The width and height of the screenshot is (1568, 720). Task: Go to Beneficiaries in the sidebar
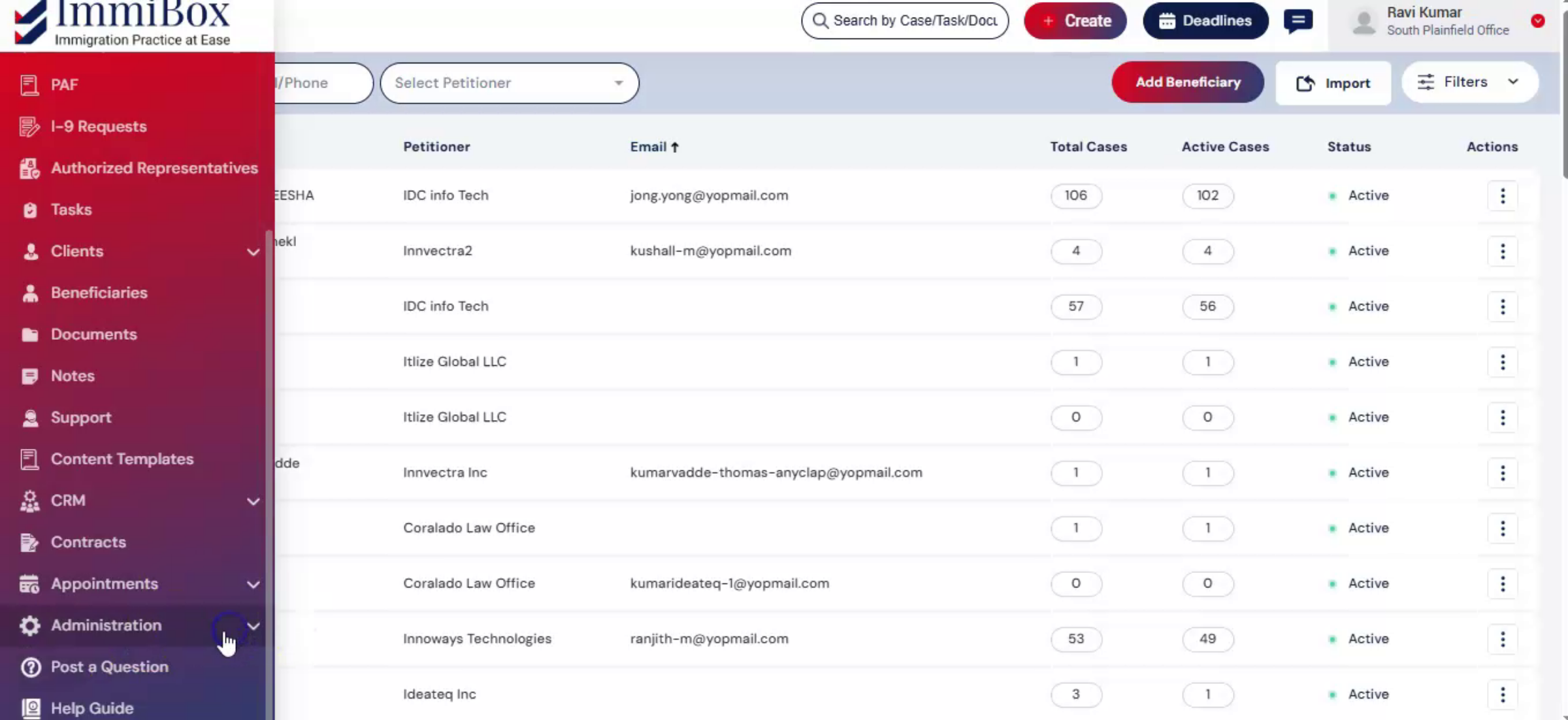tap(99, 293)
